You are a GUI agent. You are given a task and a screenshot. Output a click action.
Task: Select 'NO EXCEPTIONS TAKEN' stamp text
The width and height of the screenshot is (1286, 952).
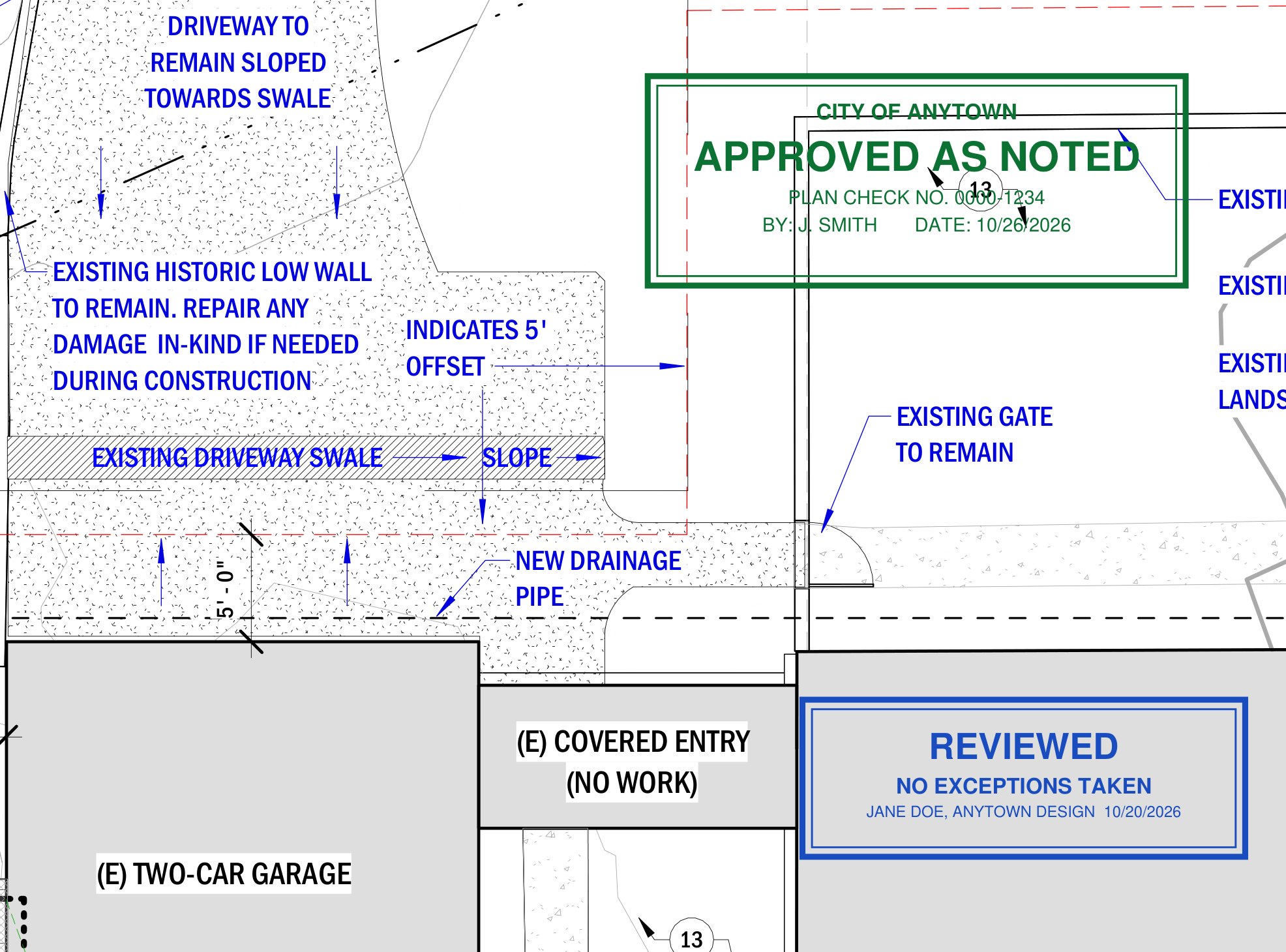tap(1024, 786)
